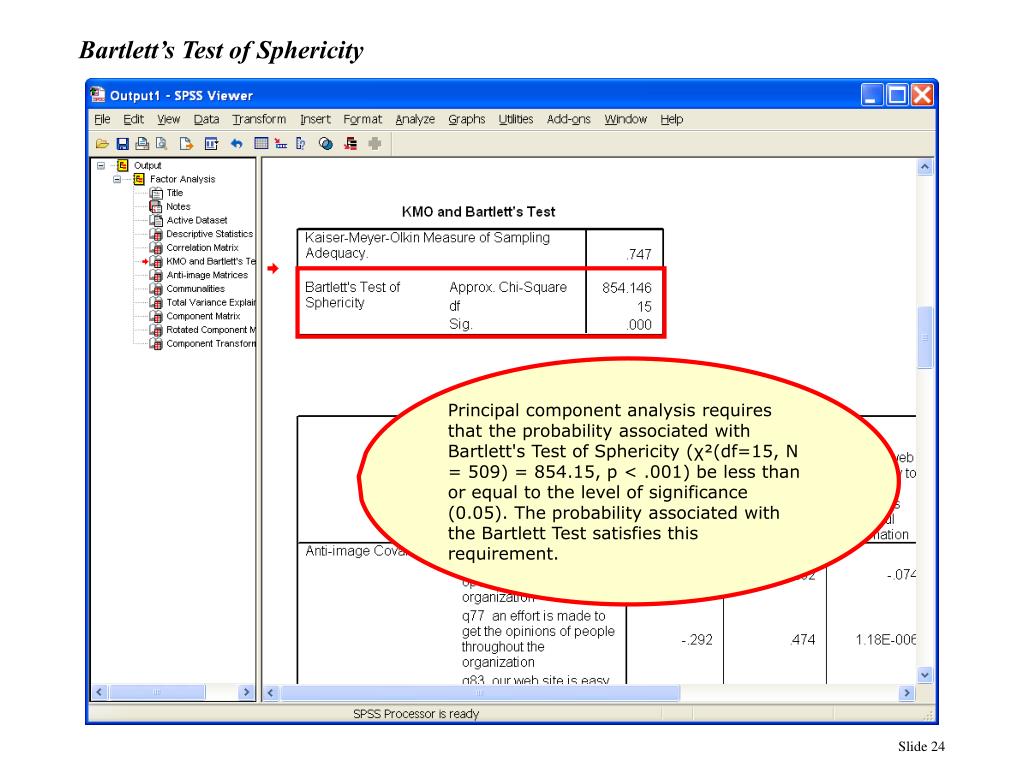Screen dimensions: 1024x768
Task: Open the File menu
Action: coord(102,119)
